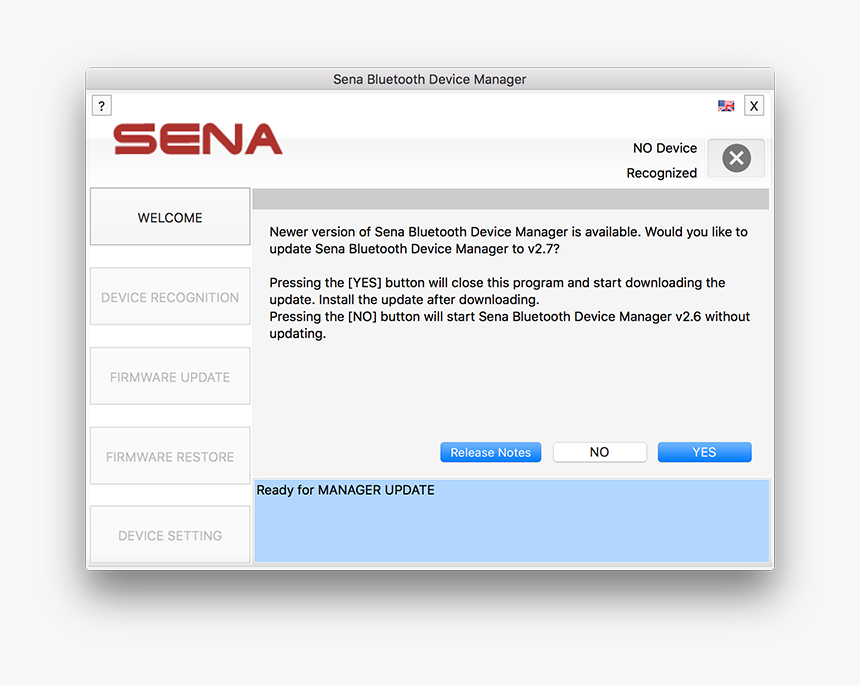
Task: Click the No Device Recognized status icon
Action: [735, 157]
